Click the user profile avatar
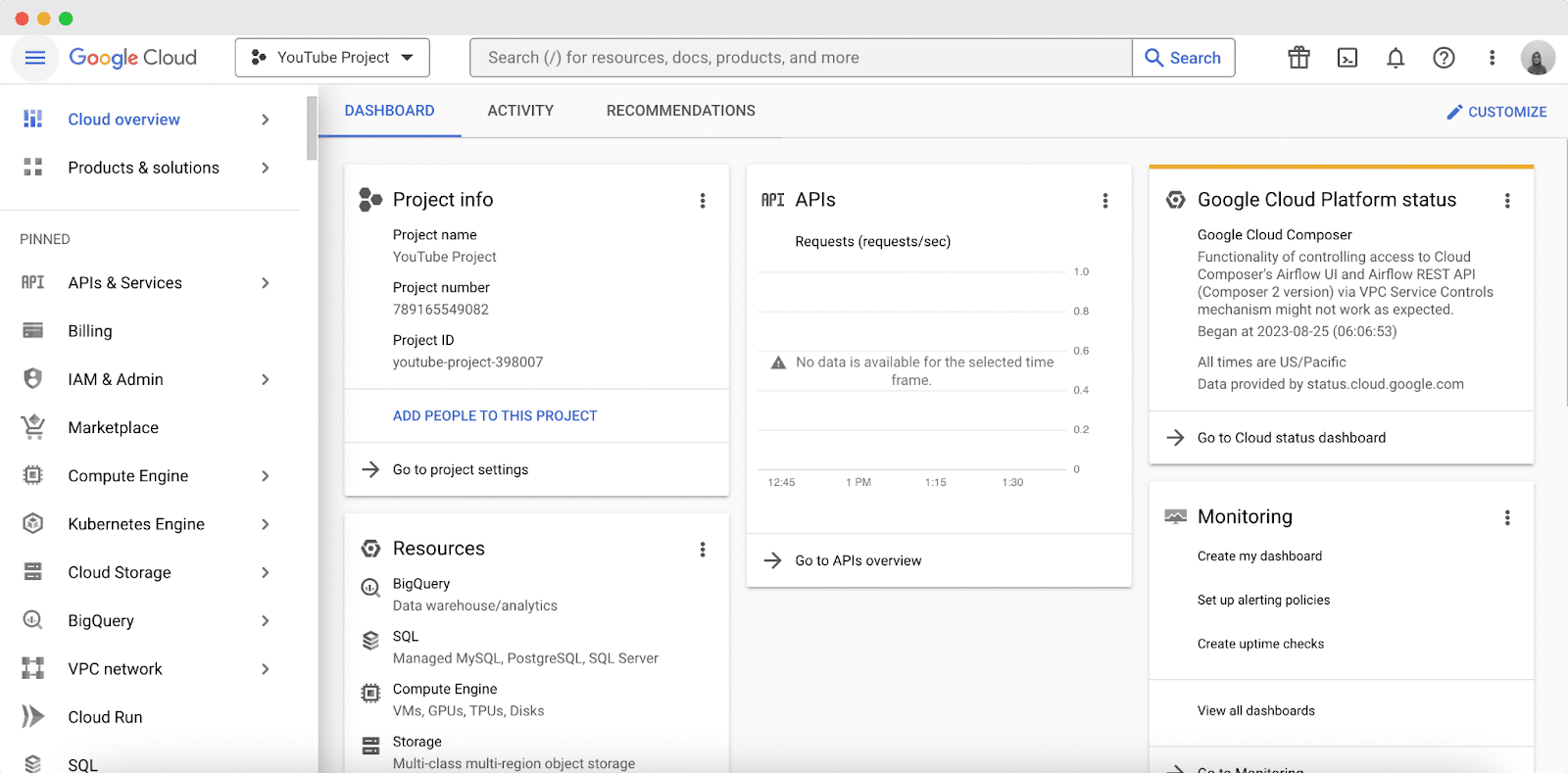The width and height of the screenshot is (1568, 773). (1538, 58)
